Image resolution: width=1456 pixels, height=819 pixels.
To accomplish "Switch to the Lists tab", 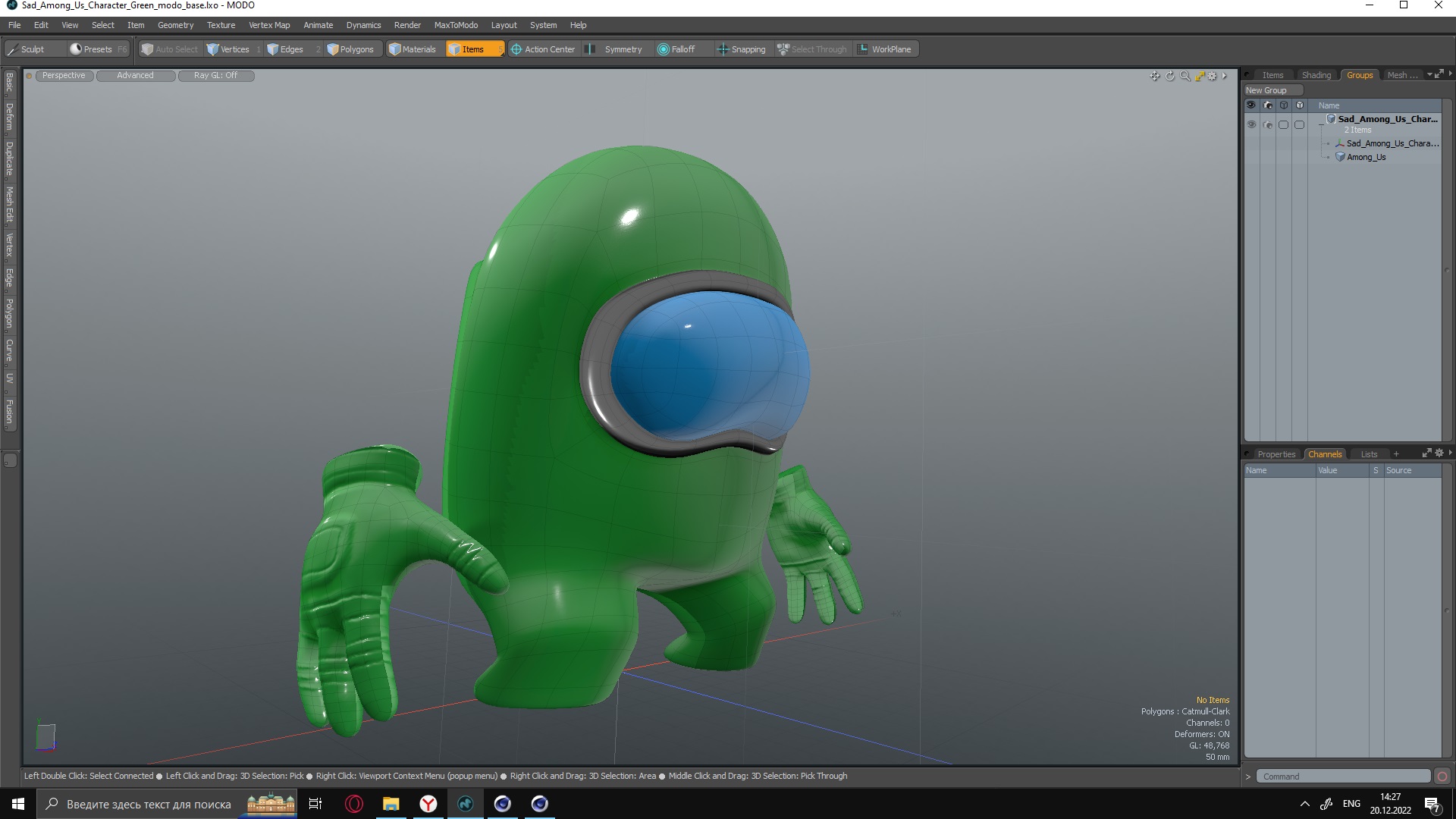I will pyautogui.click(x=1369, y=454).
